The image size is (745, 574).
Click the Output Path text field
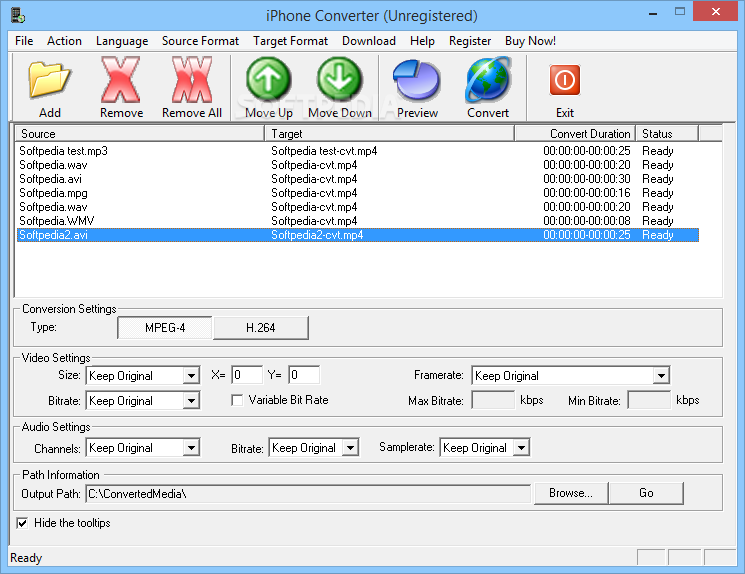308,494
